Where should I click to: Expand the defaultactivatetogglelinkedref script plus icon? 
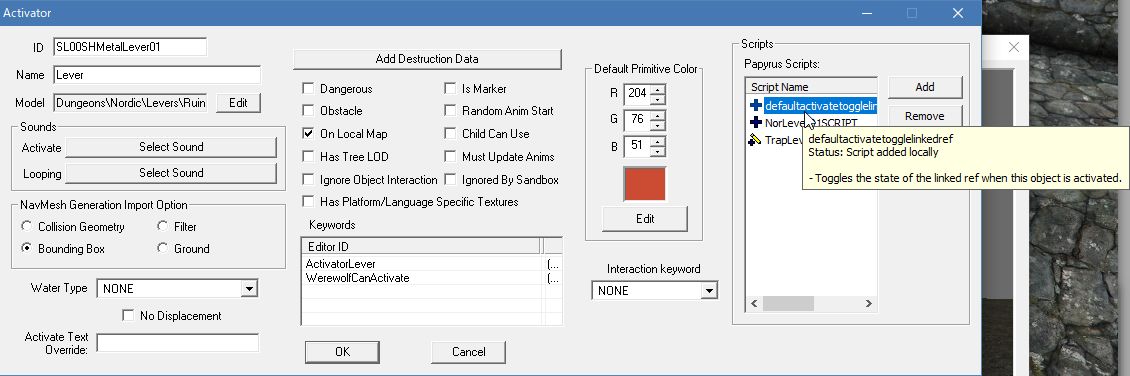(x=755, y=105)
